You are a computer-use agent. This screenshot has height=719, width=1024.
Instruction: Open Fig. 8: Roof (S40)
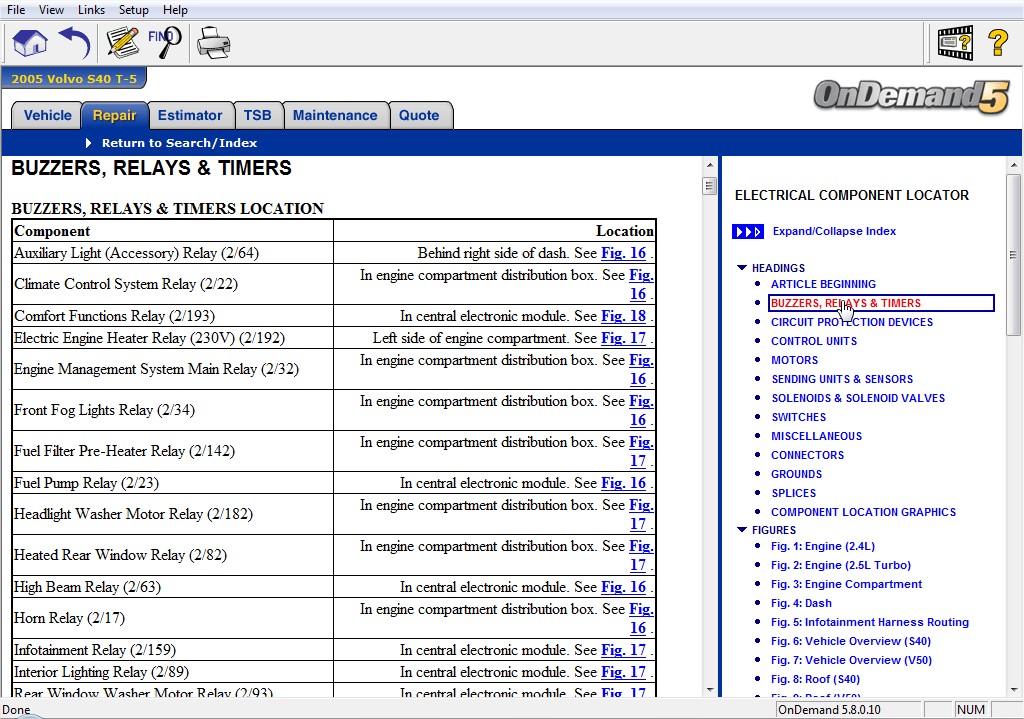pos(815,679)
